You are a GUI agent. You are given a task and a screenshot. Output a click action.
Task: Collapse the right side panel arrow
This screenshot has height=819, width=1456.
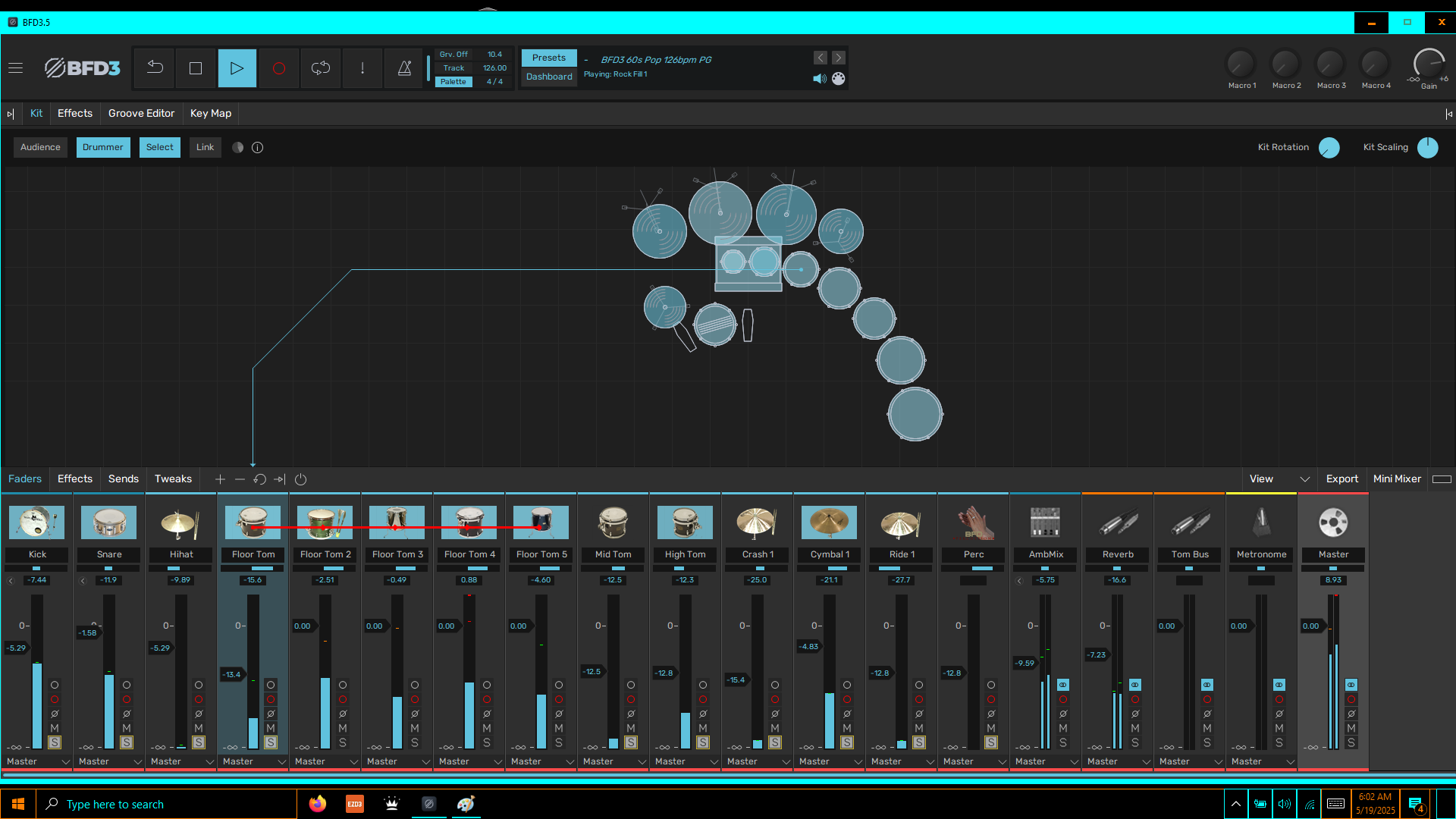coord(1449,114)
